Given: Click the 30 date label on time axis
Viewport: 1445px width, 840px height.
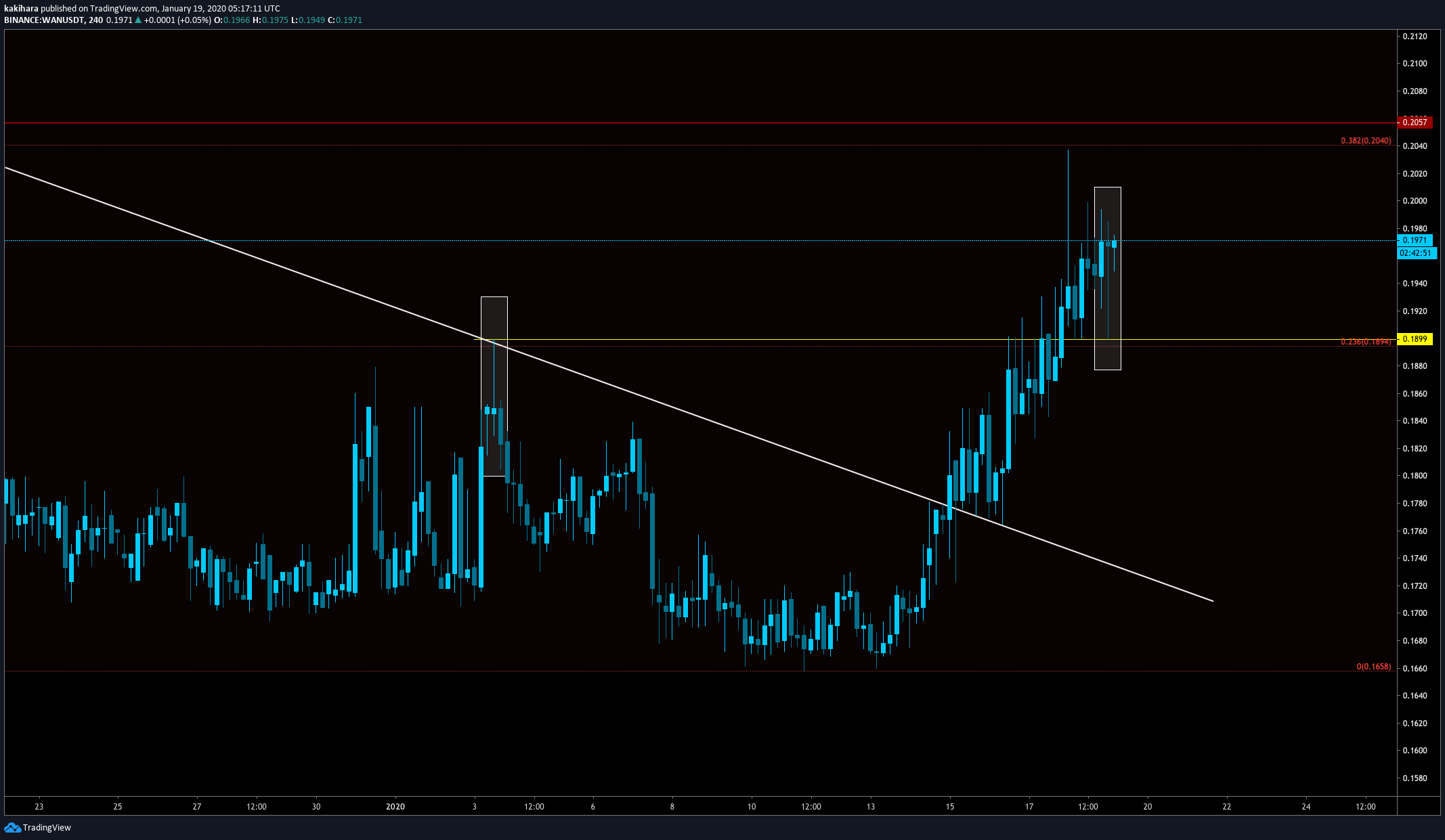Looking at the screenshot, I should 316,807.
